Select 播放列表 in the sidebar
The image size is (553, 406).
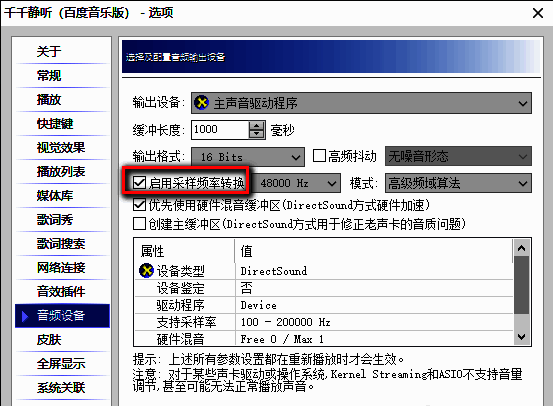pos(61,171)
